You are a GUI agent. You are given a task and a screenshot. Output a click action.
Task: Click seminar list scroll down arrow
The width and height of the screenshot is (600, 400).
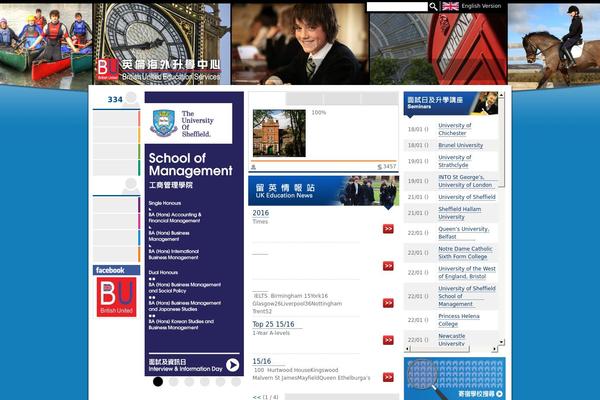(x=501, y=341)
